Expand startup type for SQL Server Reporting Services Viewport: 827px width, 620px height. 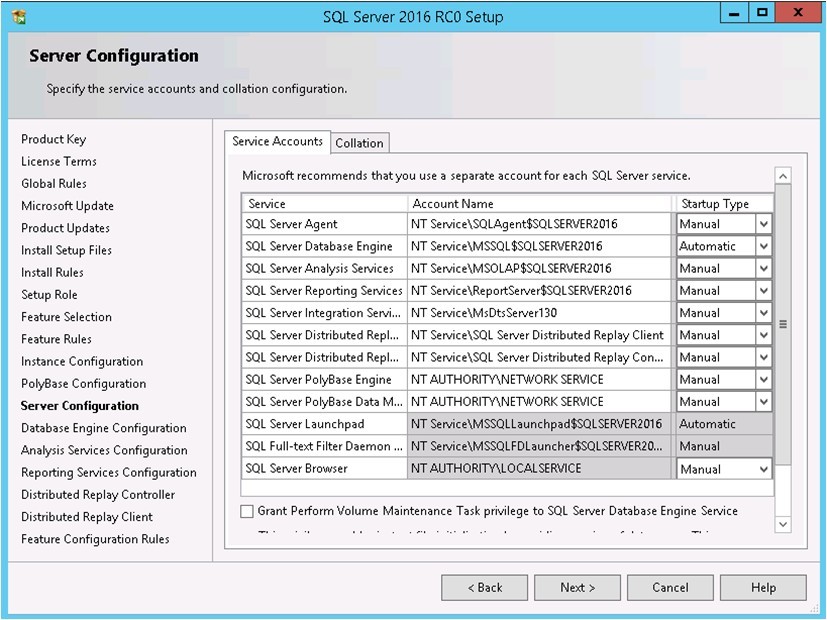click(x=763, y=290)
